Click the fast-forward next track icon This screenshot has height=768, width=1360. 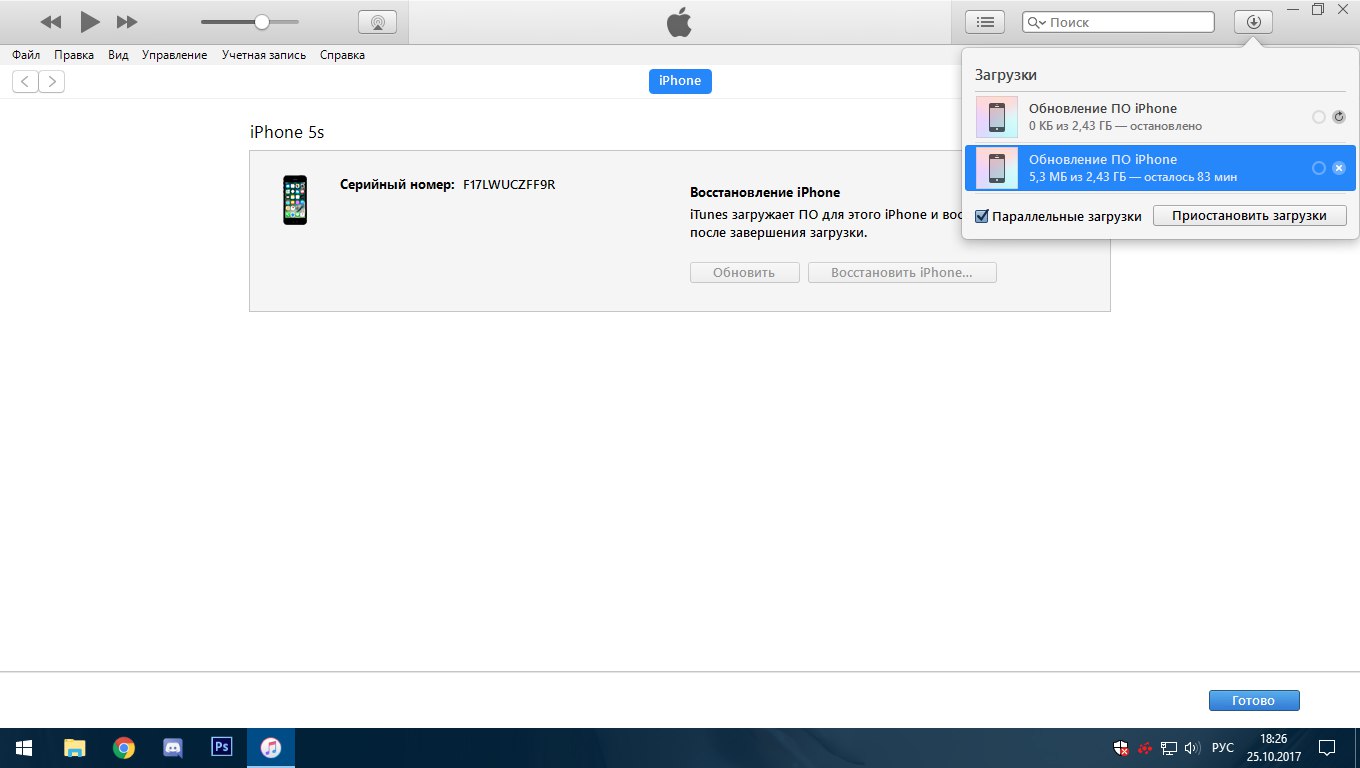(x=127, y=21)
